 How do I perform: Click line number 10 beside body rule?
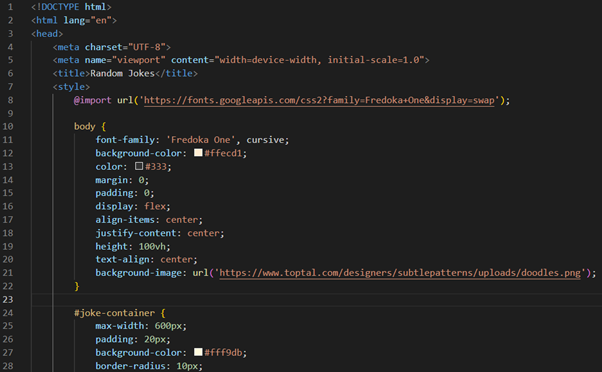(x=8, y=126)
